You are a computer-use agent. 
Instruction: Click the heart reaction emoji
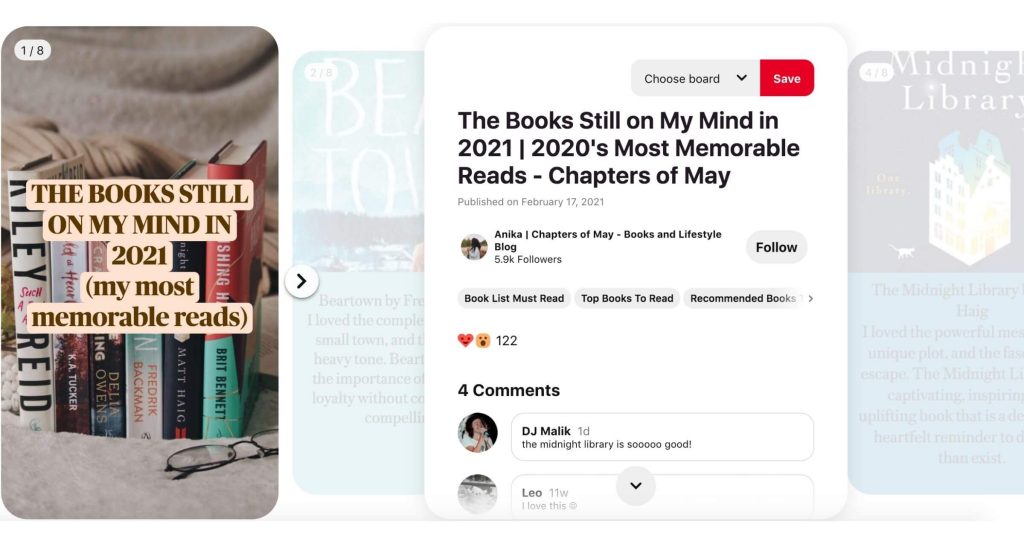465,340
